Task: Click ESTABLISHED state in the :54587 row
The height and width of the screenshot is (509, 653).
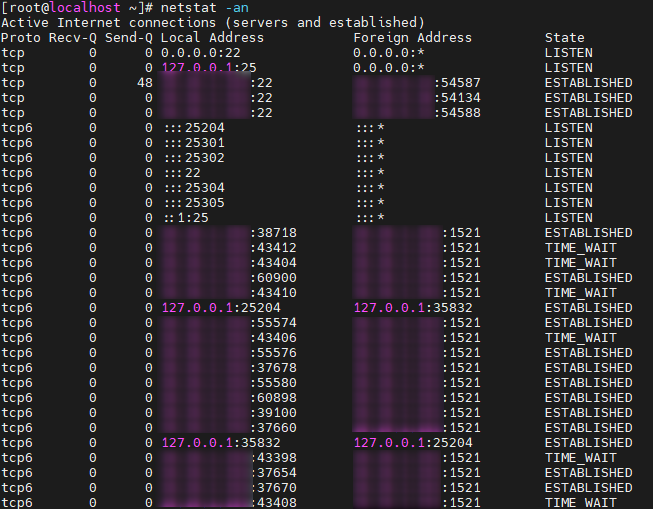Action: tap(588, 83)
